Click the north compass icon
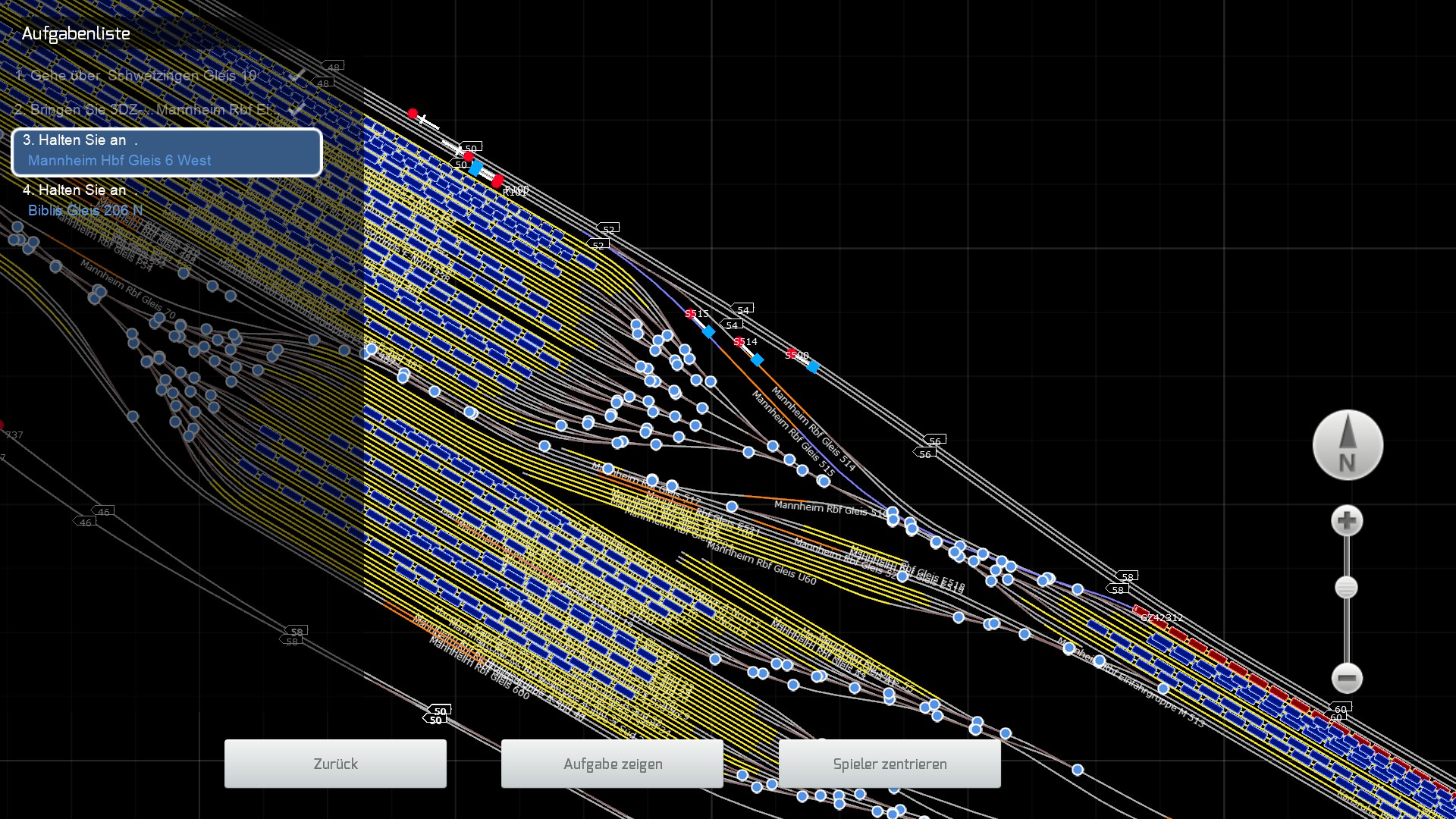This screenshot has height=819, width=1456. (1348, 445)
